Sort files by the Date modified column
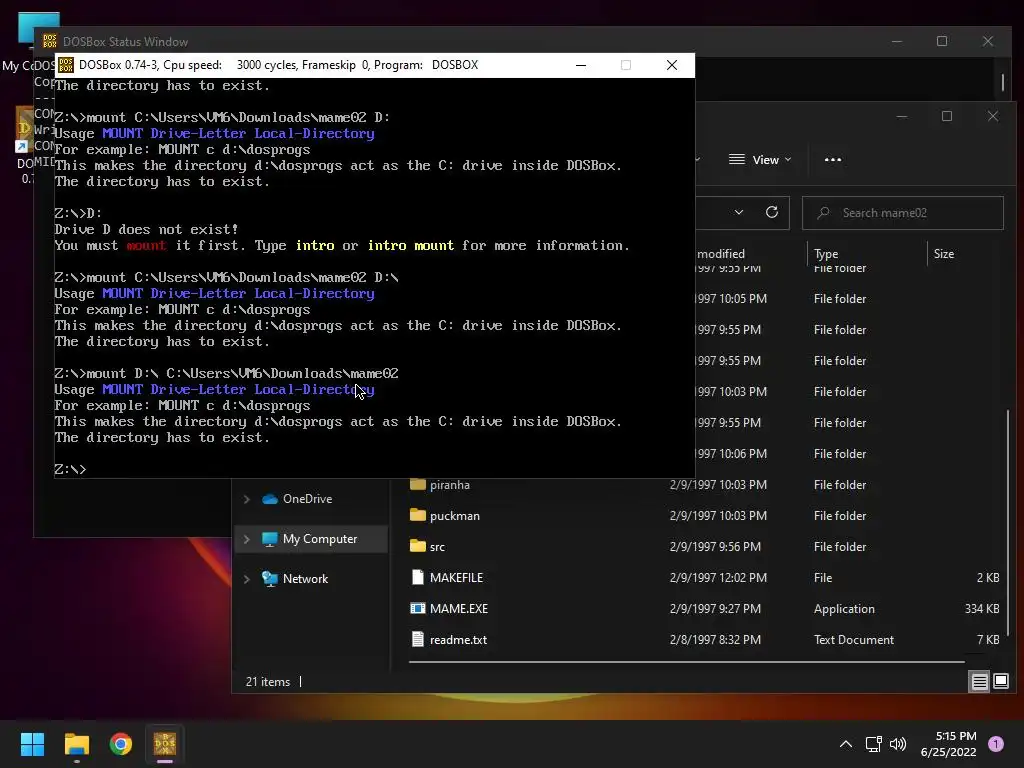Viewport: 1024px width, 768px height. (x=721, y=253)
